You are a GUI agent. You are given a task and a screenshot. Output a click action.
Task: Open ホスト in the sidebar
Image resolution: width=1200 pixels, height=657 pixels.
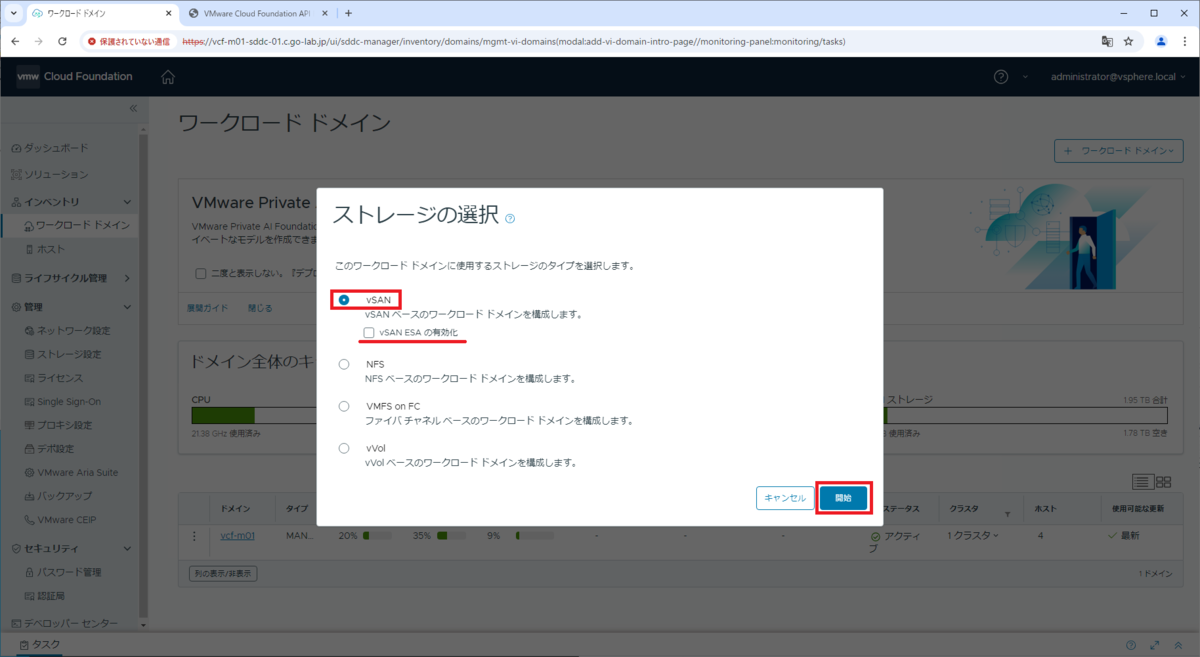click(51, 249)
